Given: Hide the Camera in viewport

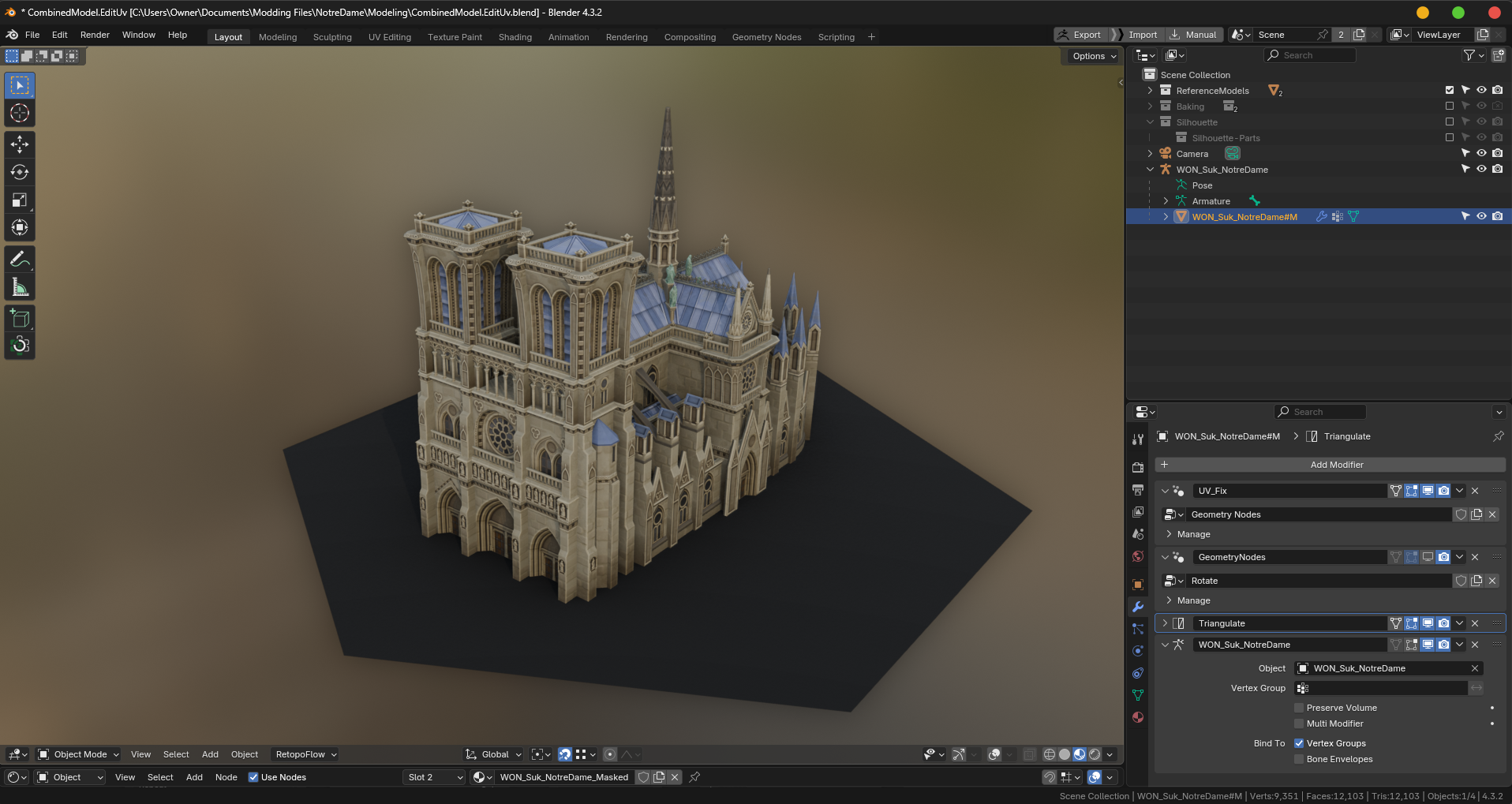Looking at the screenshot, I should (1481, 153).
